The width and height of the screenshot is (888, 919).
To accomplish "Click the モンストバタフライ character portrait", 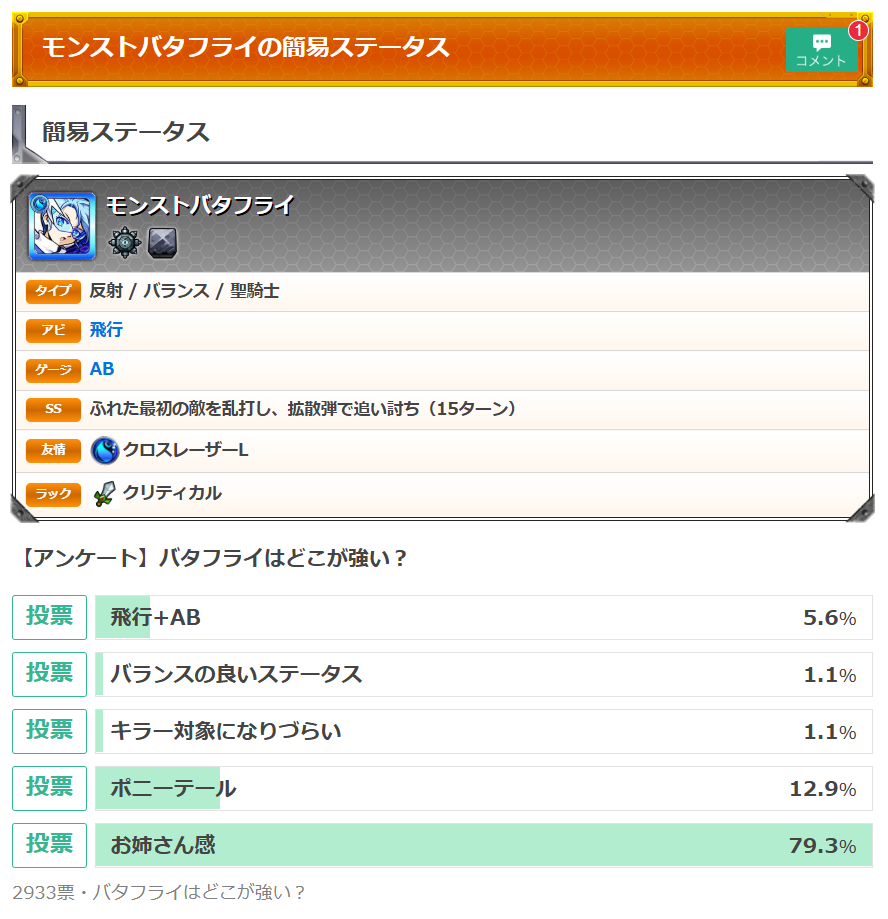I will pos(62,226).
